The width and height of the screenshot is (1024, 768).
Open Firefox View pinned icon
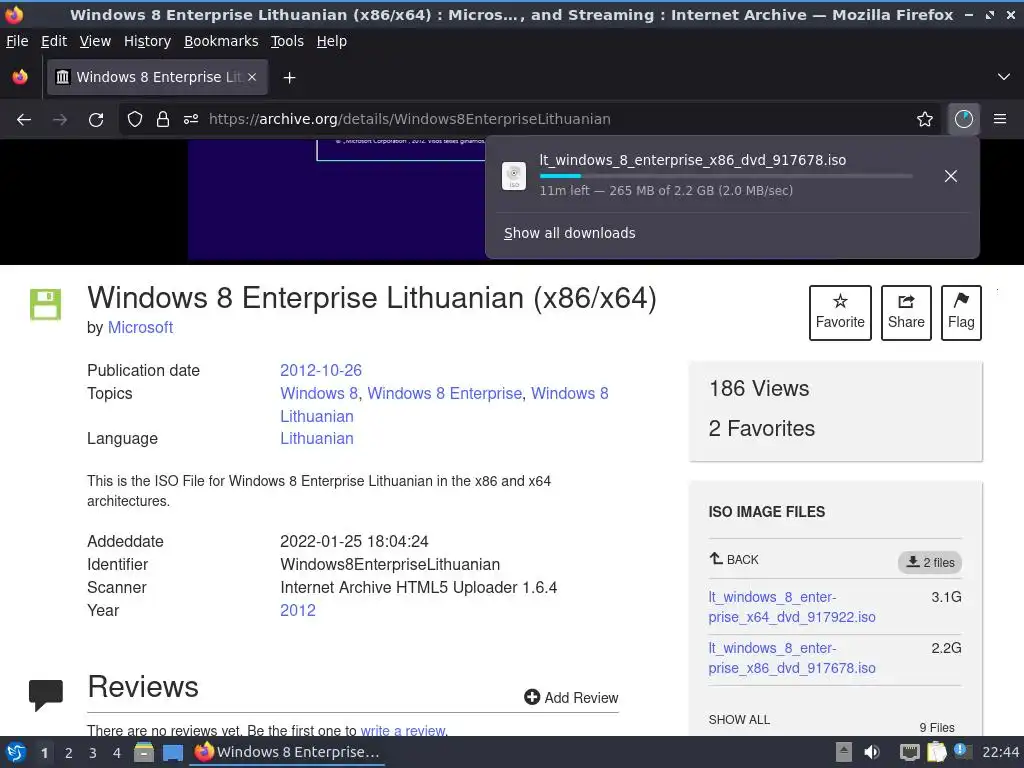[20, 77]
